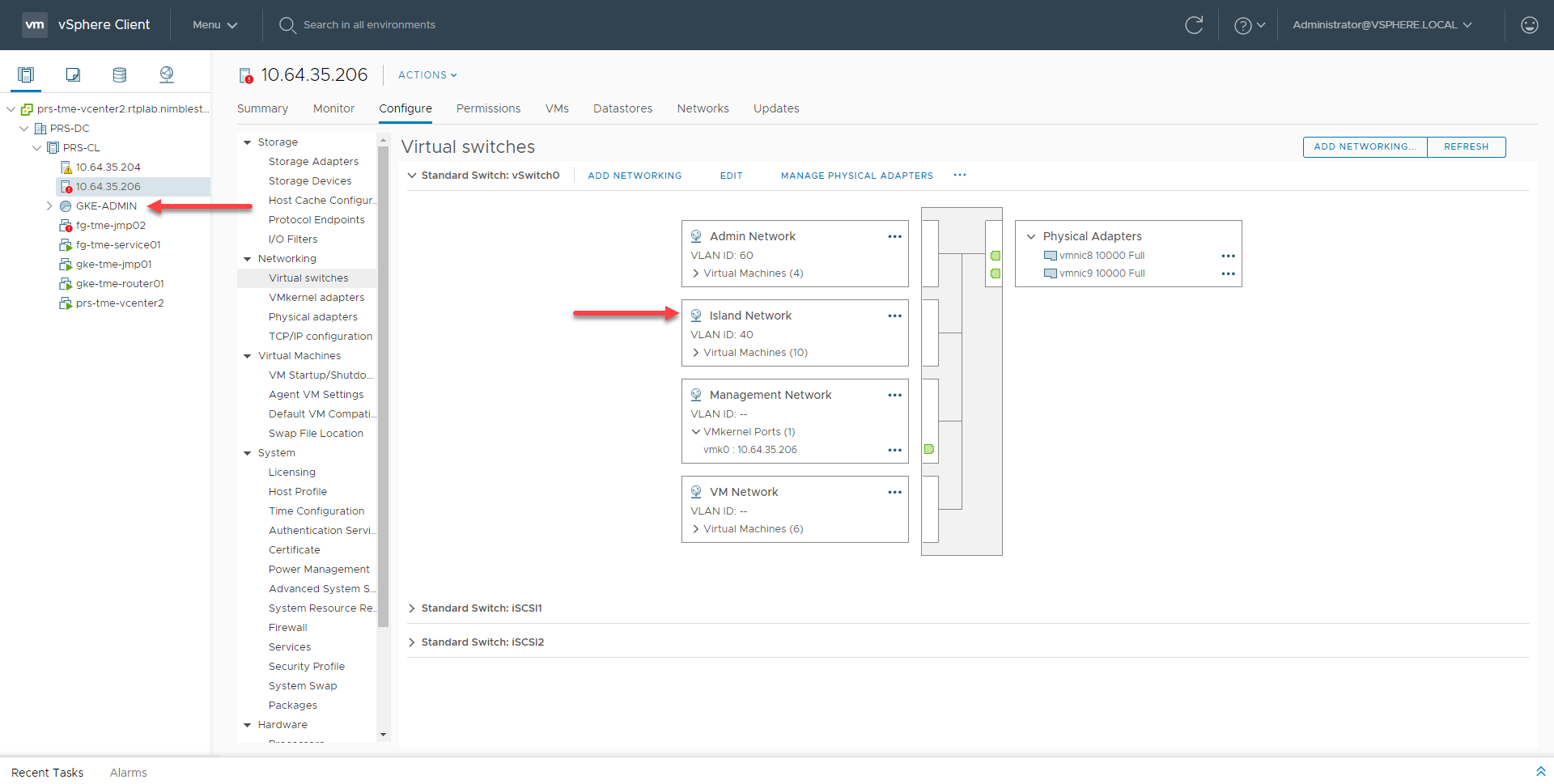
Task: Collapse the PRS-CL cluster node
Action: 36,148
